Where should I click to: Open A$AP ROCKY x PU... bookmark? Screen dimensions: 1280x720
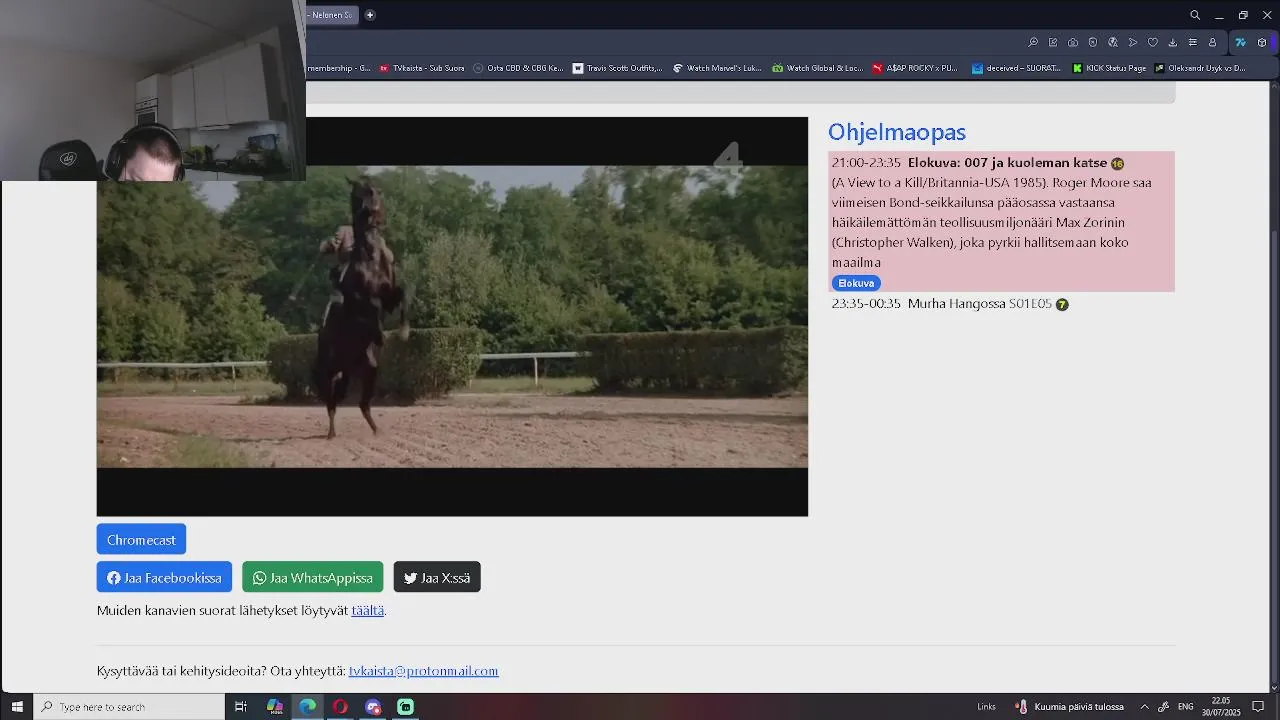tap(915, 68)
